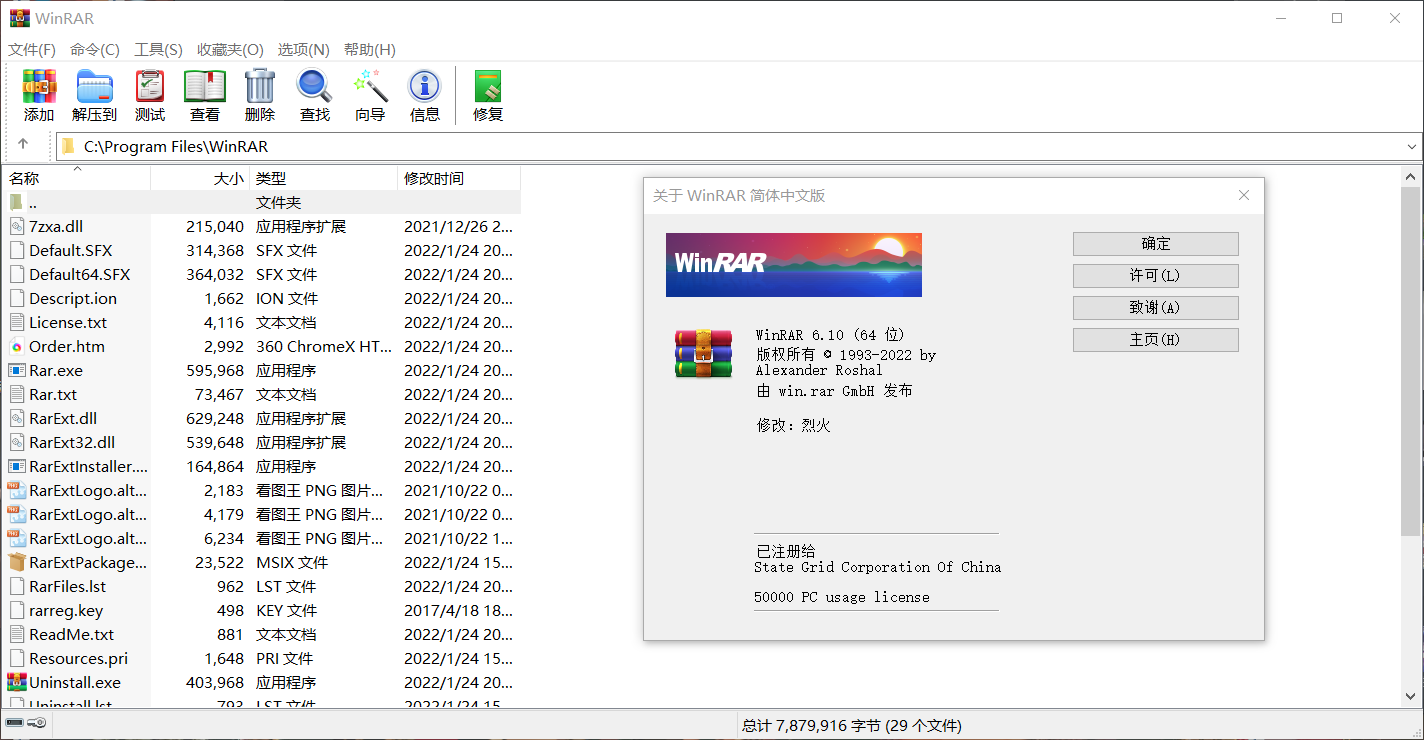The width and height of the screenshot is (1424, 740).
Task: Select the RarExt32.dll file row
Action: (262, 443)
